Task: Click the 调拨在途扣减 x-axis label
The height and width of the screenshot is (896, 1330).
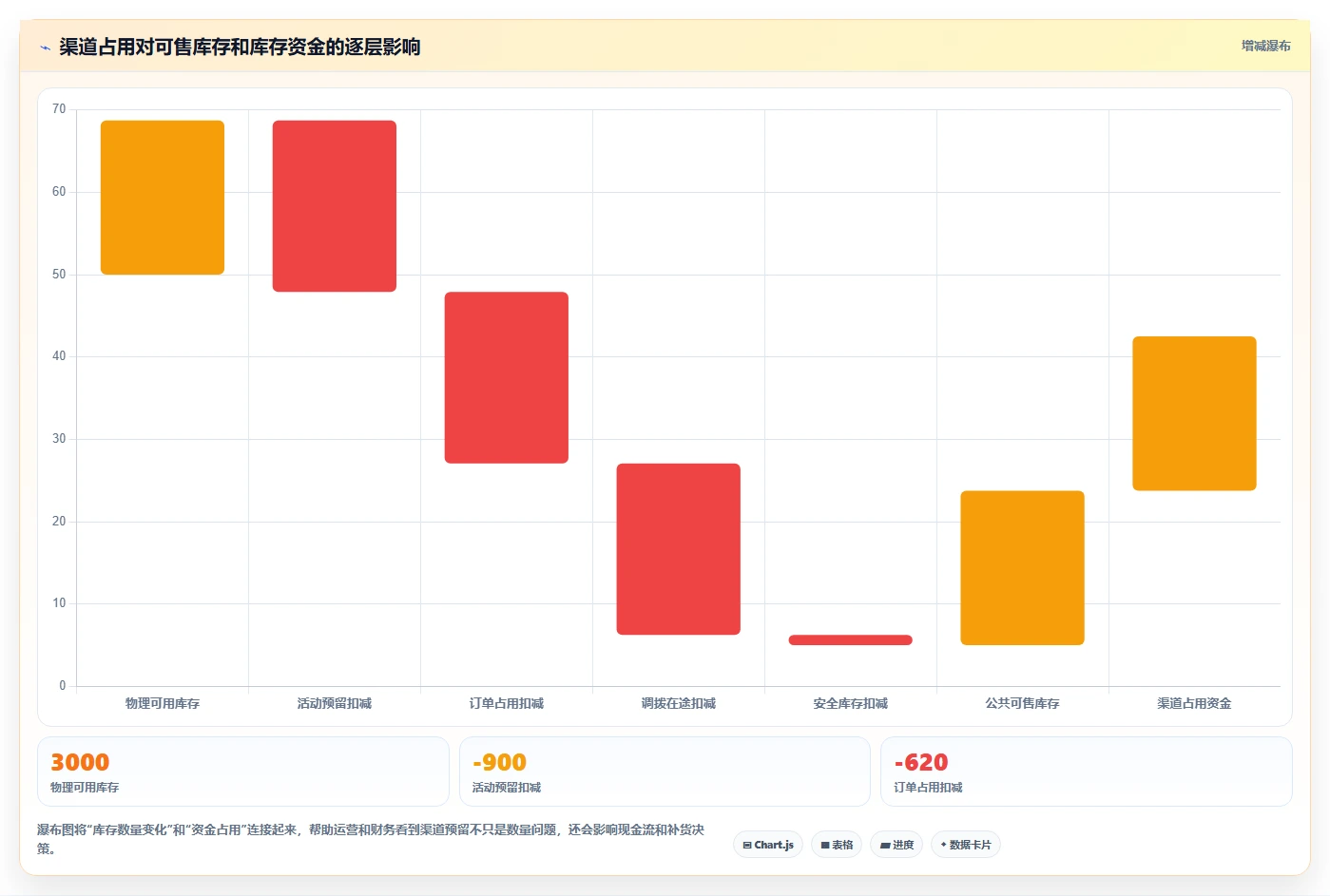Action: tap(679, 703)
